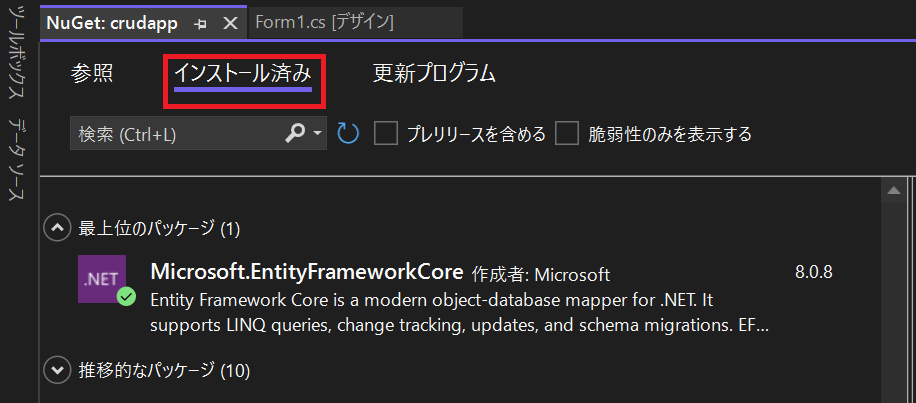Select the インストール済み tab
This screenshot has height=403, width=916.
[x=243, y=73]
